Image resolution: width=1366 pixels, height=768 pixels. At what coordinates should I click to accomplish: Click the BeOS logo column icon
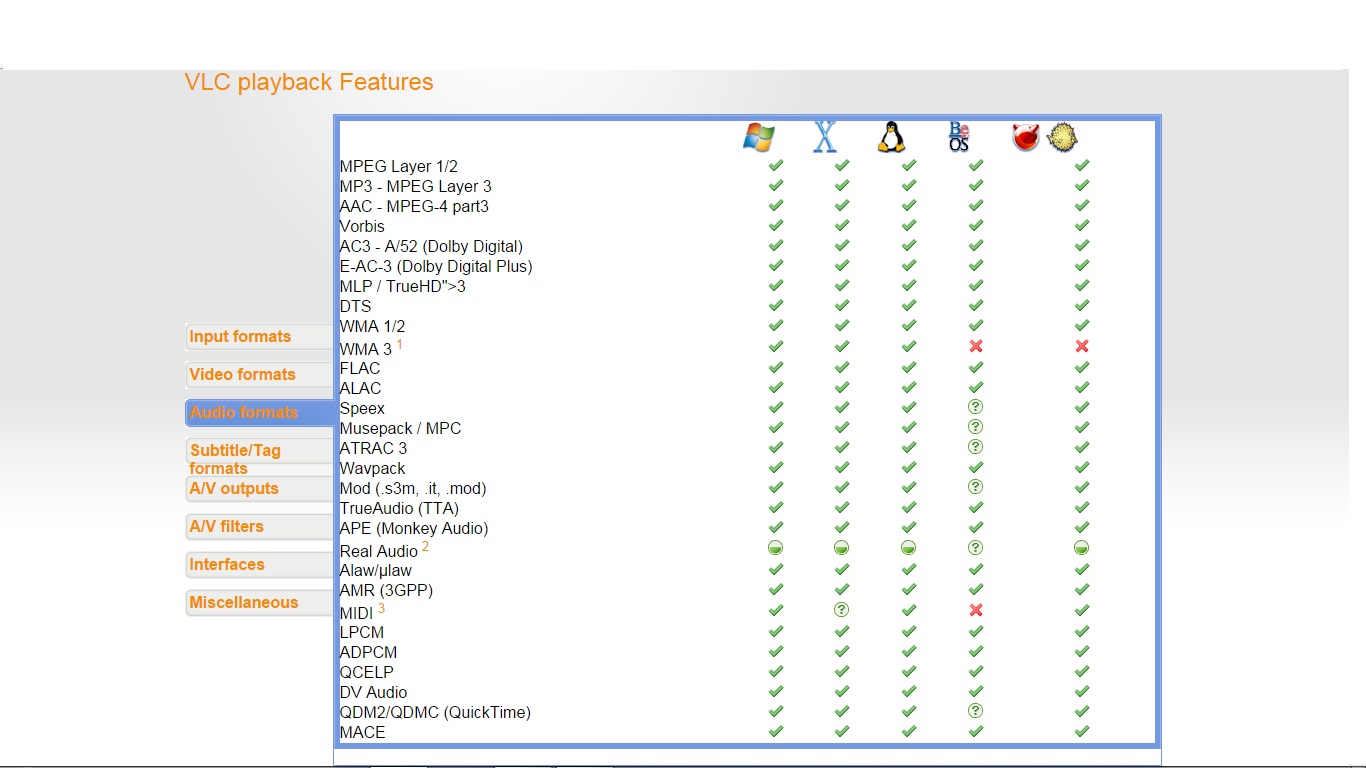point(959,137)
